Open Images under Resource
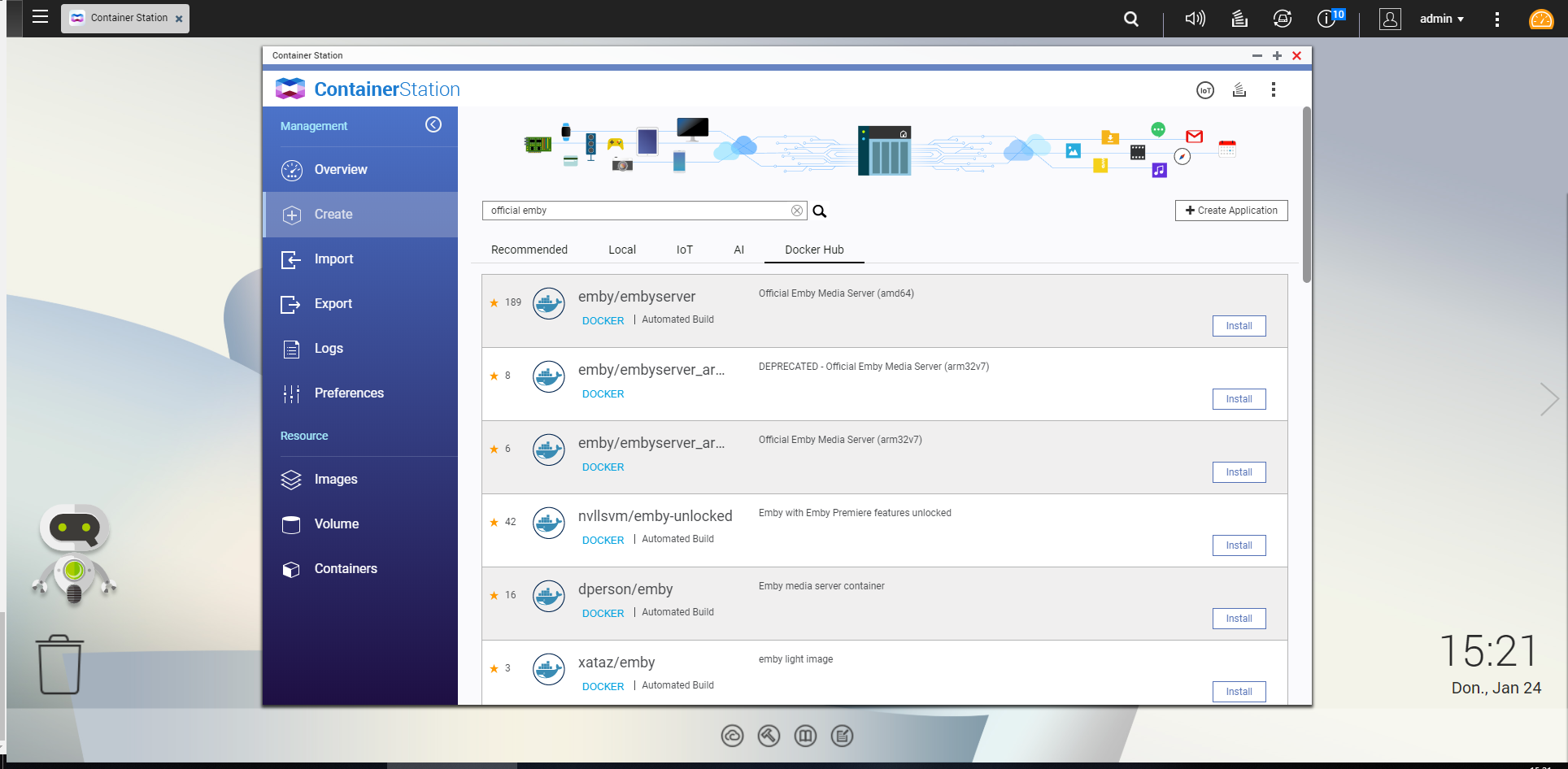 (x=360, y=480)
